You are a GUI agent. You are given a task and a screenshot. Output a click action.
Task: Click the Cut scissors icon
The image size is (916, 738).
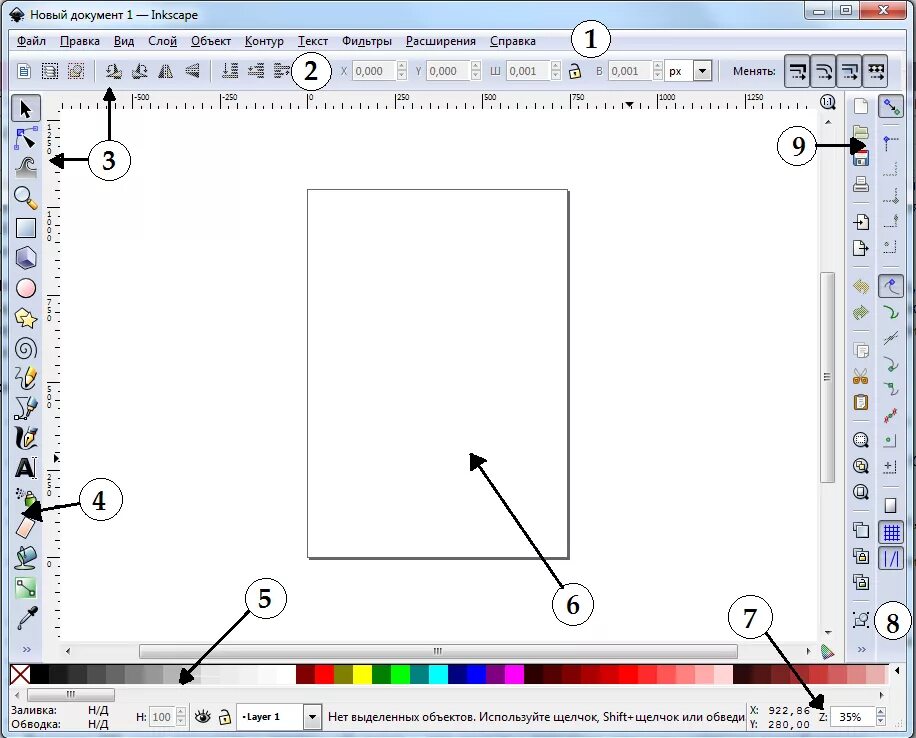pyautogui.click(x=861, y=376)
